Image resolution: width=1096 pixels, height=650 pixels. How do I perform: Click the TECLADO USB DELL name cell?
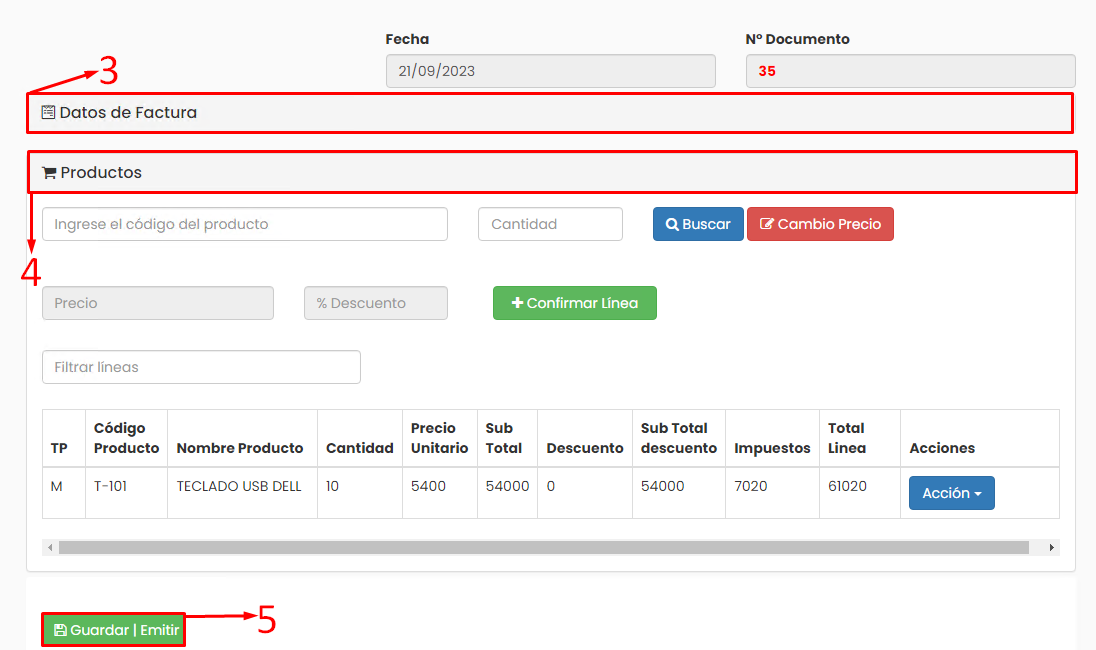pos(243,493)
